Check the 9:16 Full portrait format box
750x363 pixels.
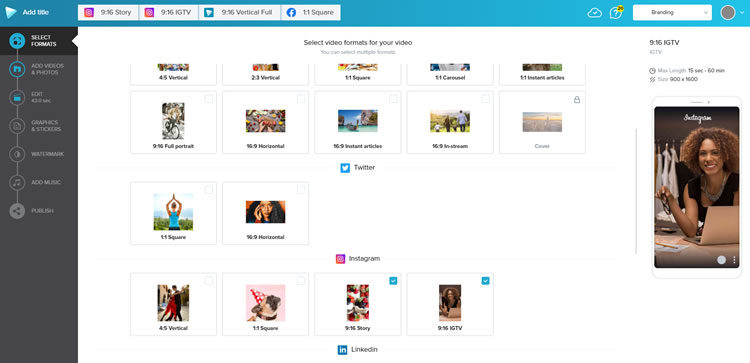point(209,99)
